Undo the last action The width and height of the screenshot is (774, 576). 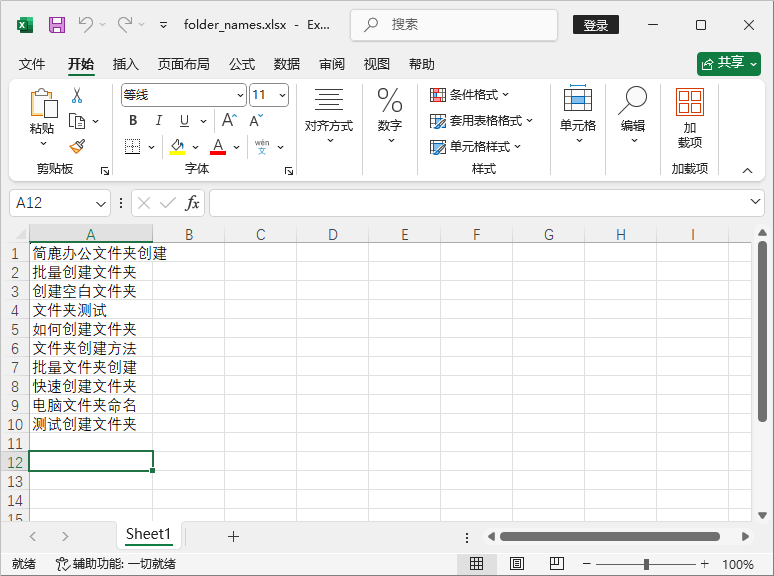pos(86,24)
